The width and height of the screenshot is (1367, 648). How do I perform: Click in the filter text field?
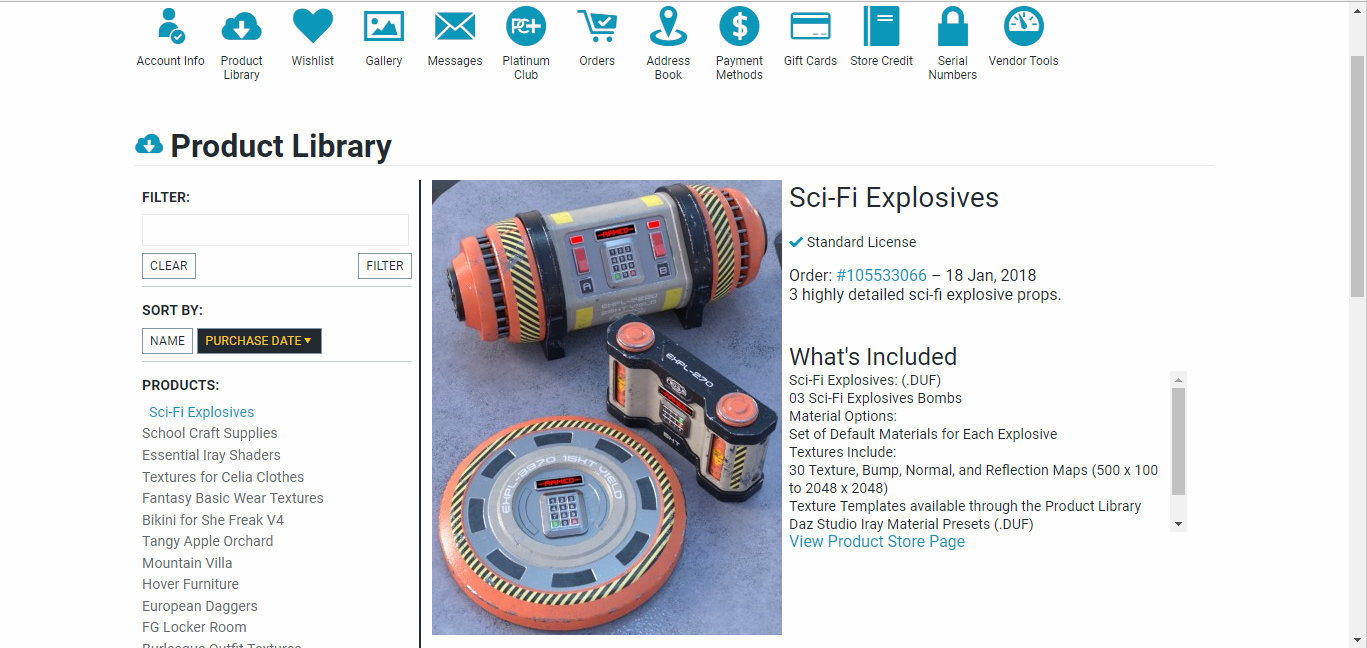click(x=275, y=230)
